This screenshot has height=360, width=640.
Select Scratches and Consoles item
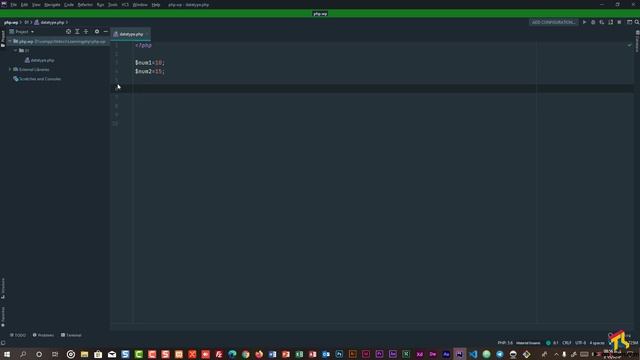[40, 79]
